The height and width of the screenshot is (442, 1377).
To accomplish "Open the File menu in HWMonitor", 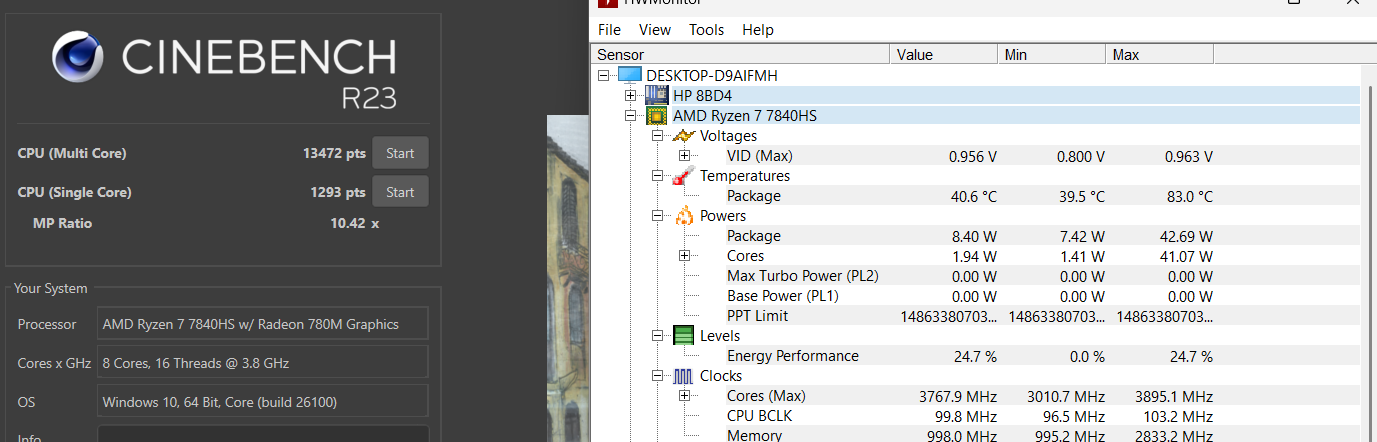I will pos(609,30).
